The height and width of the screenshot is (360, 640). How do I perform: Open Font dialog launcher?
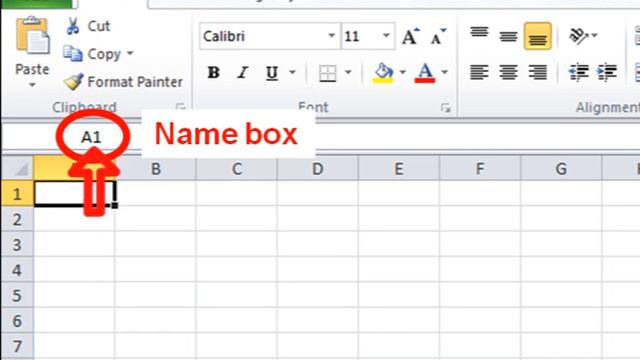(x=445, y=108)
